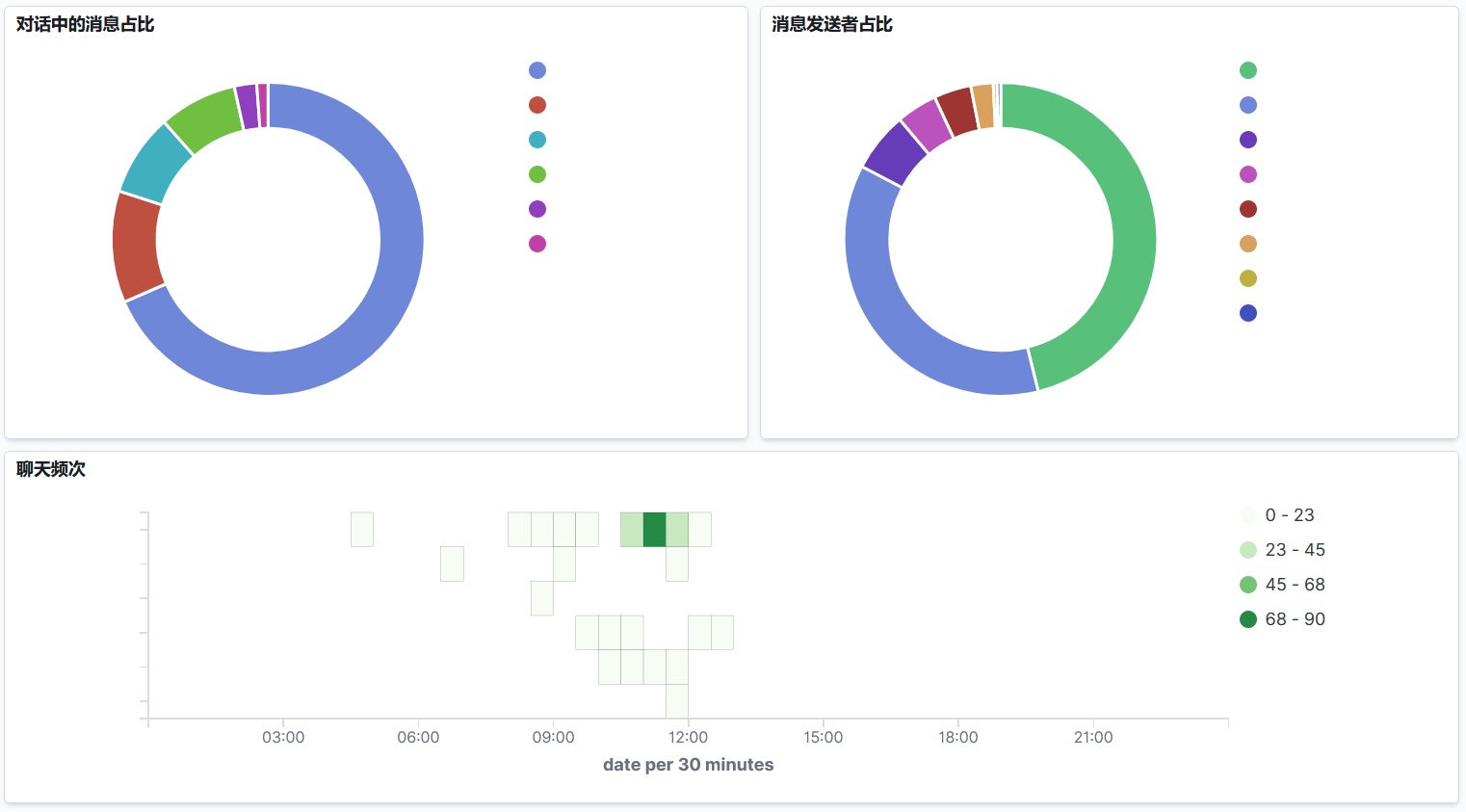The width and height of the screenshot is (1466, 812).
Task: Select the large blue slice in 消息发送者占比 donut
Action: tap(896, 318)
